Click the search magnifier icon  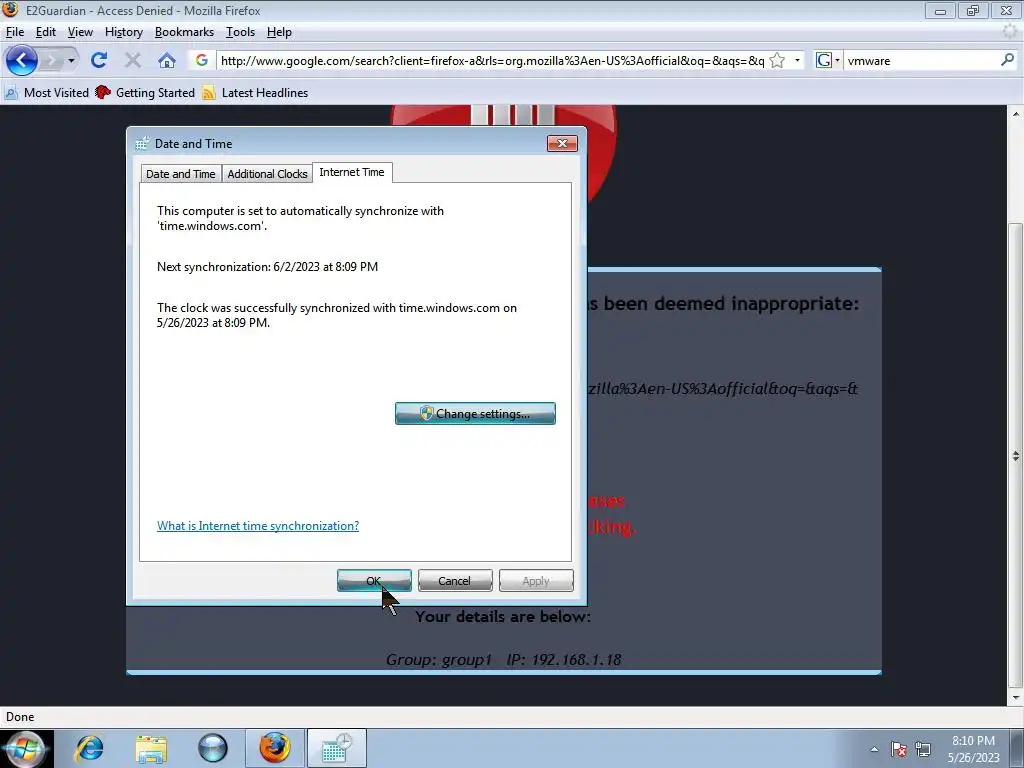click(1007, 60)
